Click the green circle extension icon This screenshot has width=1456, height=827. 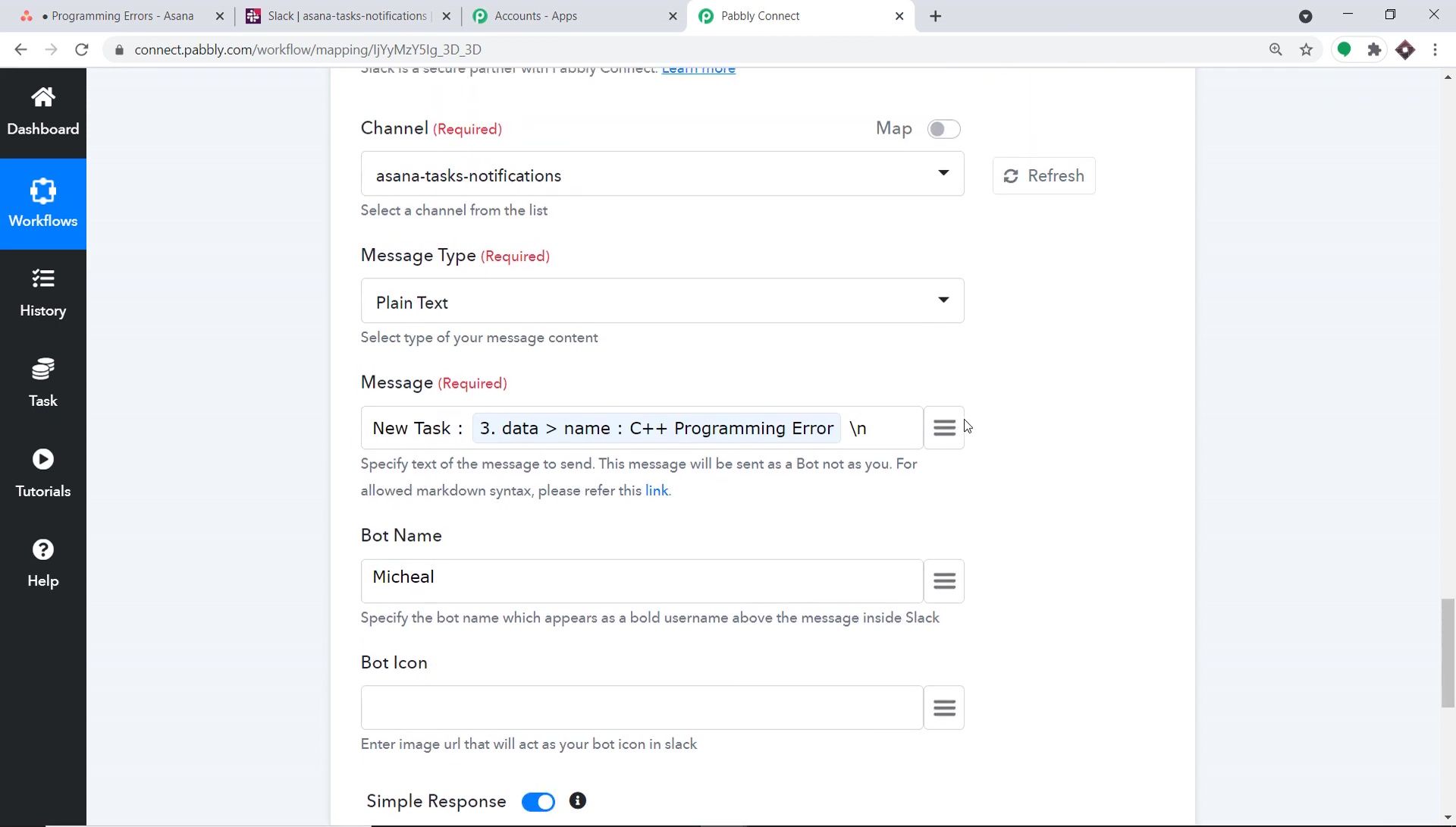coord(1344,50)
